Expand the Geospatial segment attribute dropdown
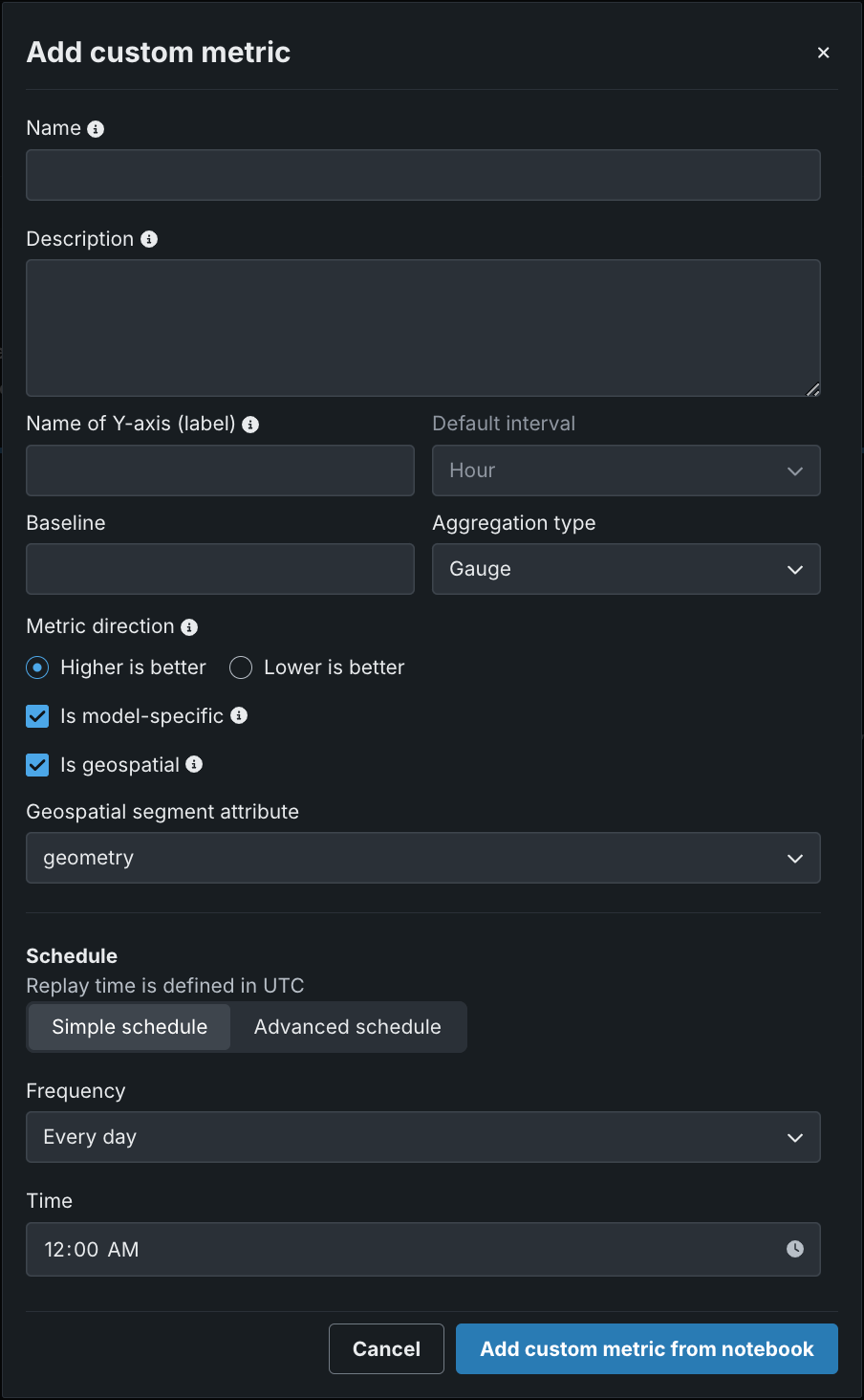Image resolution: width=864 pixels, height=1400 pixels. pyautogui.click(x=422, y=858)
